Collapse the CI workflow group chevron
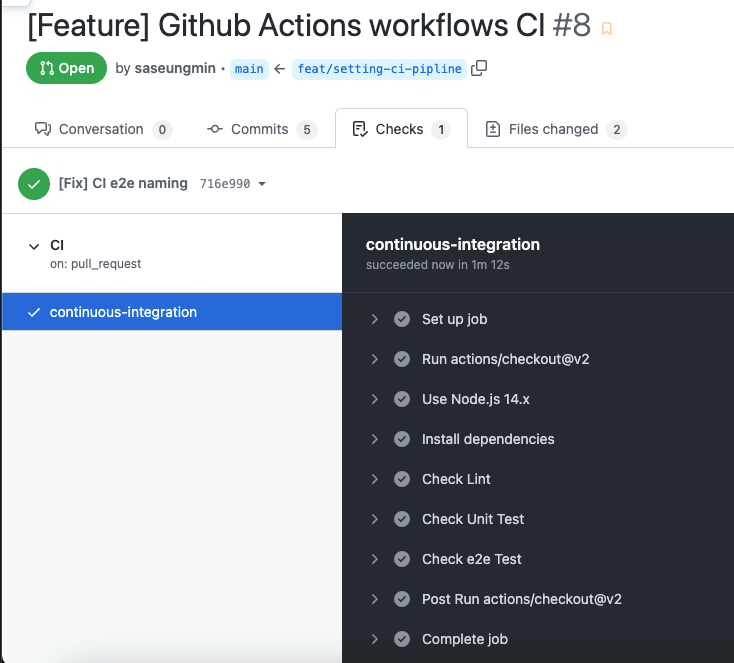 pos(34,246)
